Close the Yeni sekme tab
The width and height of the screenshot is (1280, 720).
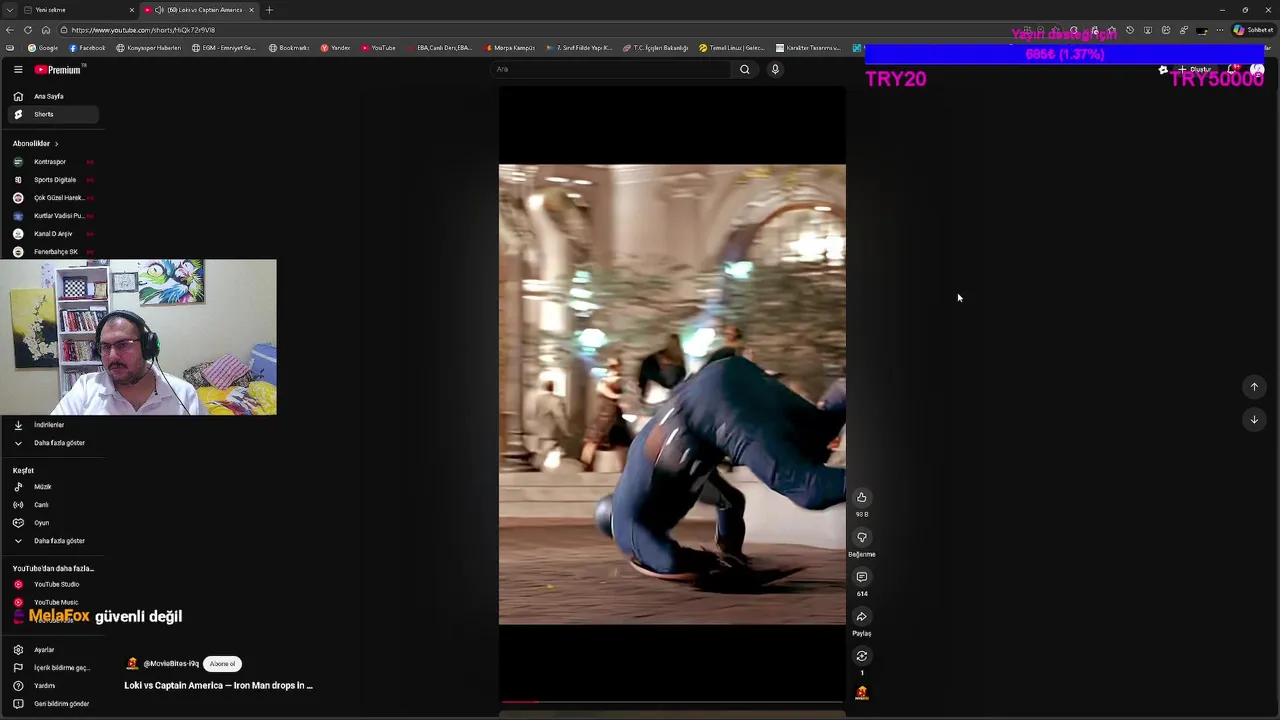(131, 10)
